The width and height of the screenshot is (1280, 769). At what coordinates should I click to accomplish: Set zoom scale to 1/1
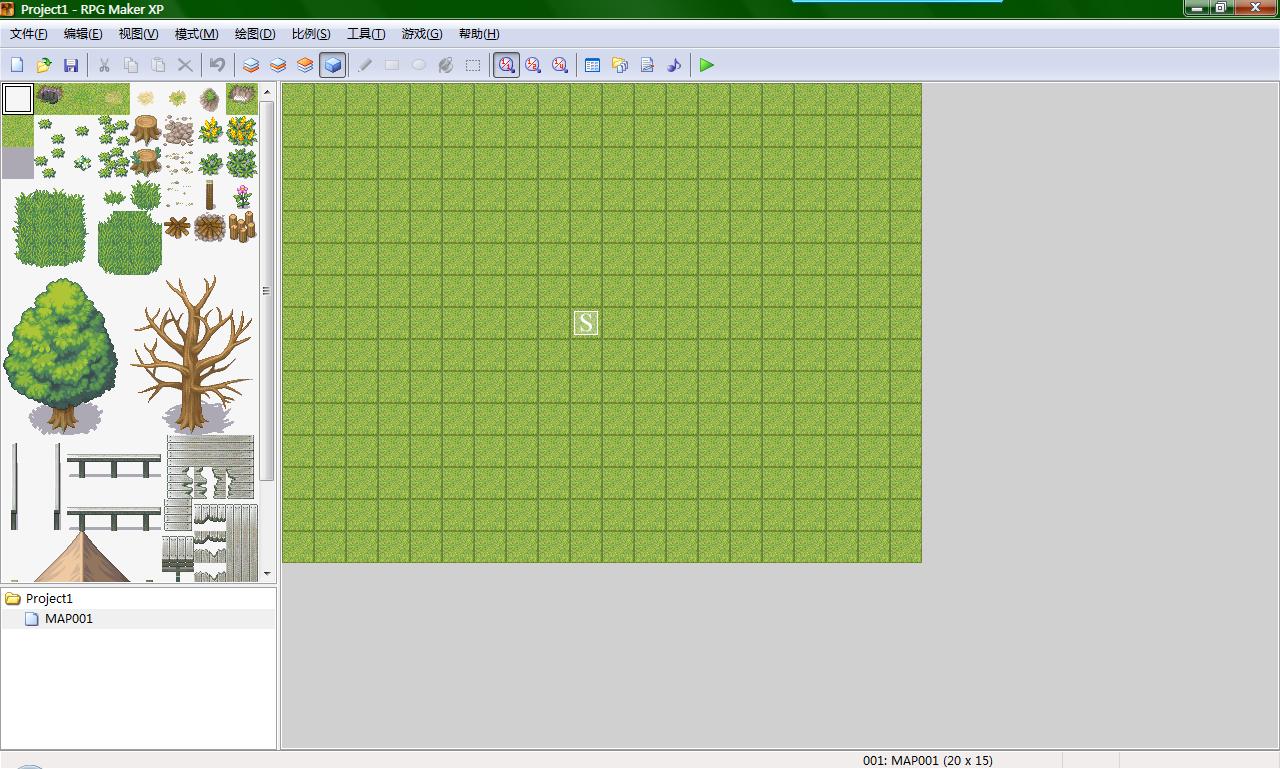507,65
